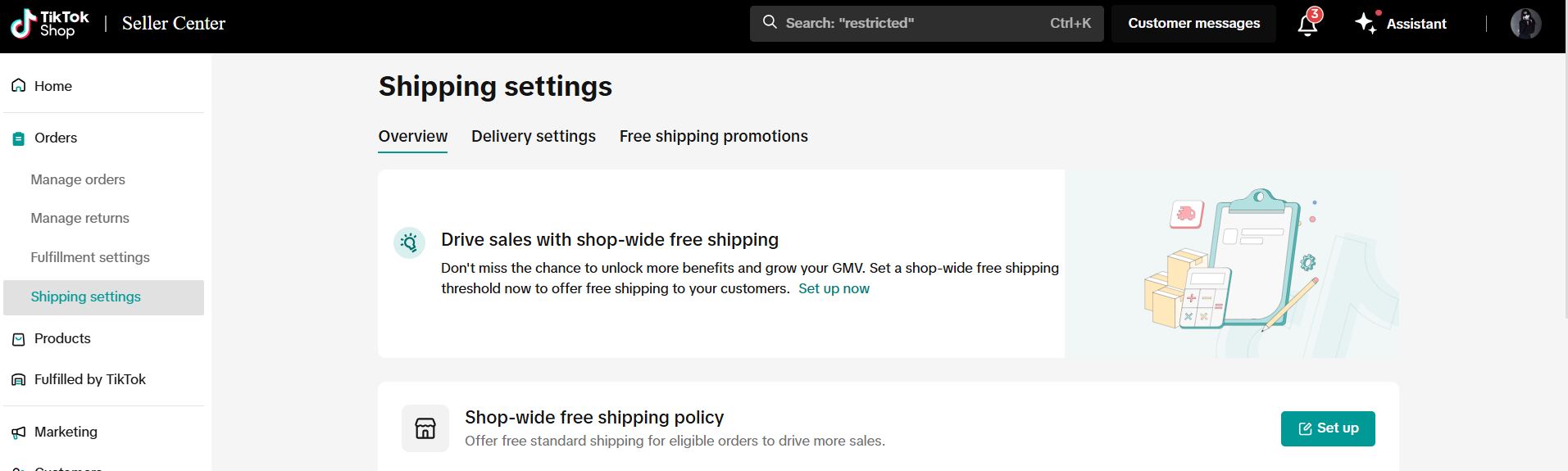Screen dimensions: 1568x471
Task: Click the Home icon in sidebar
Action: click(x=19, y=86)
